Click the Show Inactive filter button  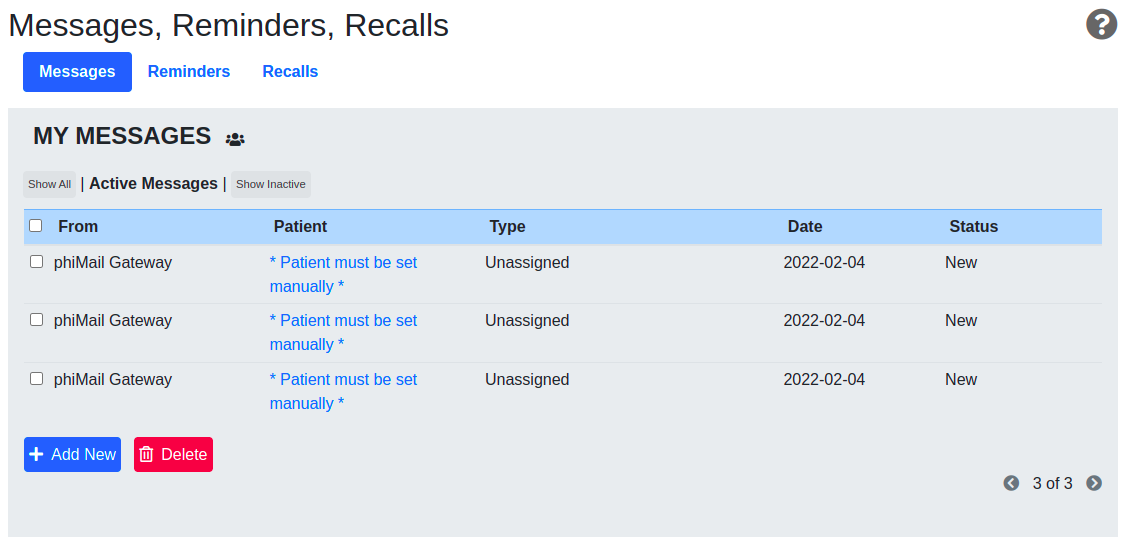pyautogui.click(x=270, y=184)
